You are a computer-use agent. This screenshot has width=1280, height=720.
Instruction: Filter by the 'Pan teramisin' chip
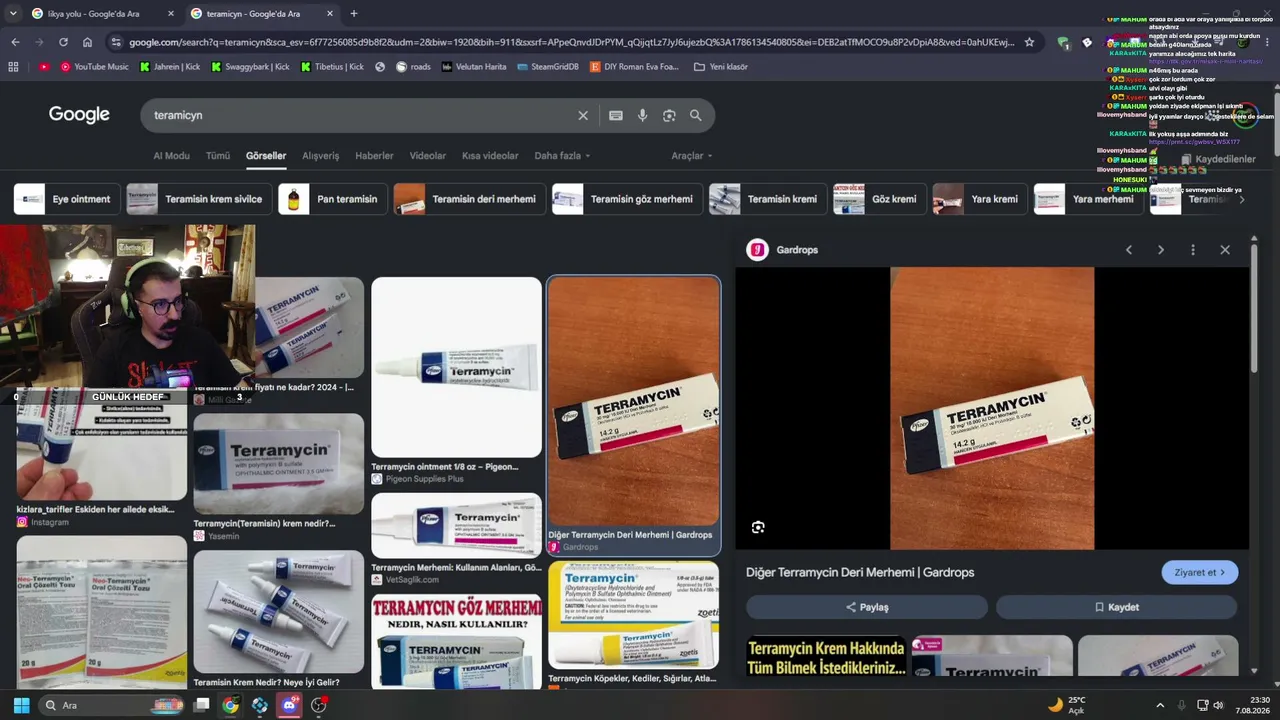pos(332,199)
